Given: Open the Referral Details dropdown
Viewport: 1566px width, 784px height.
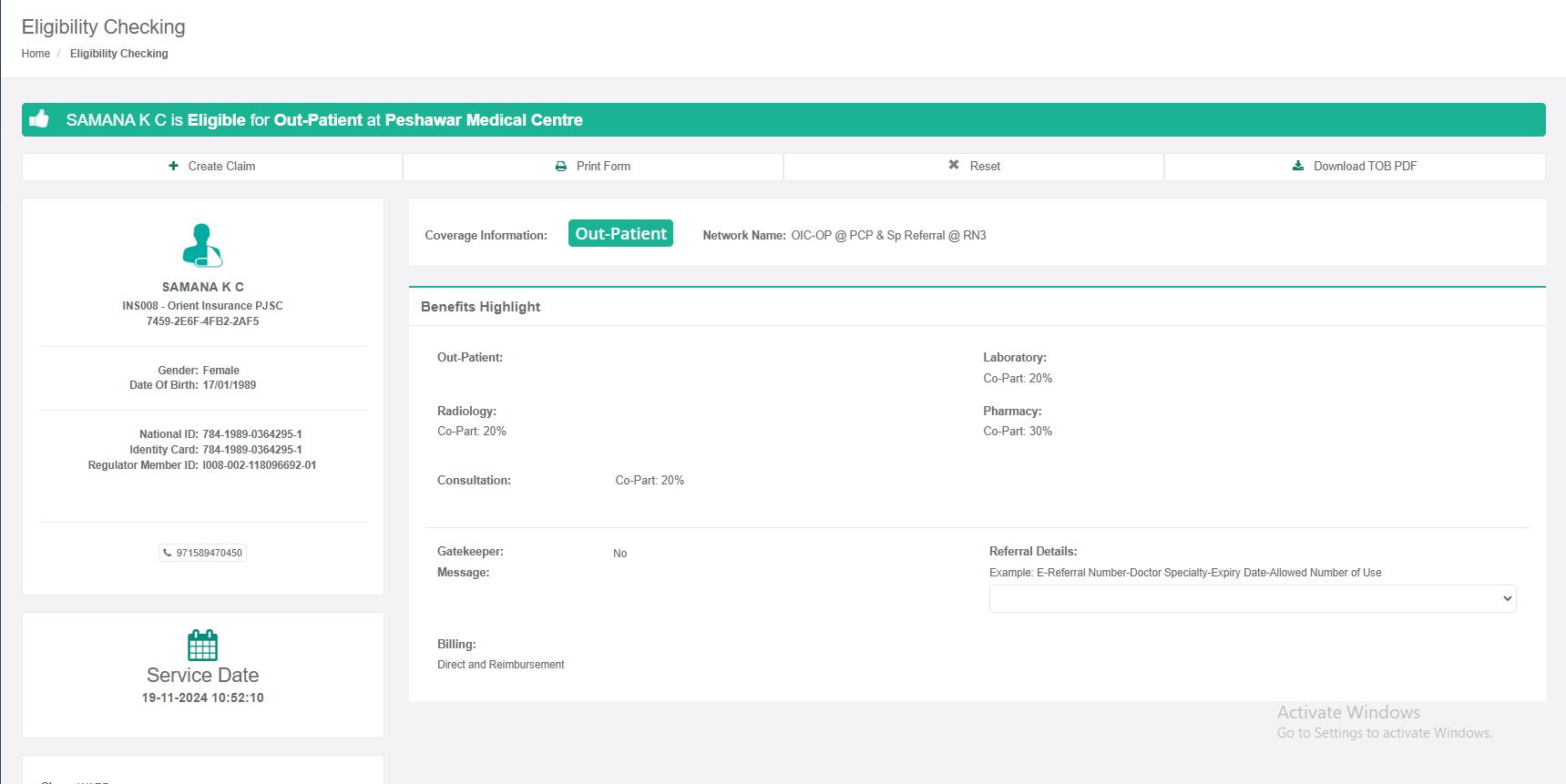Looking at the screenshot, I should [x=1252, y=598].
